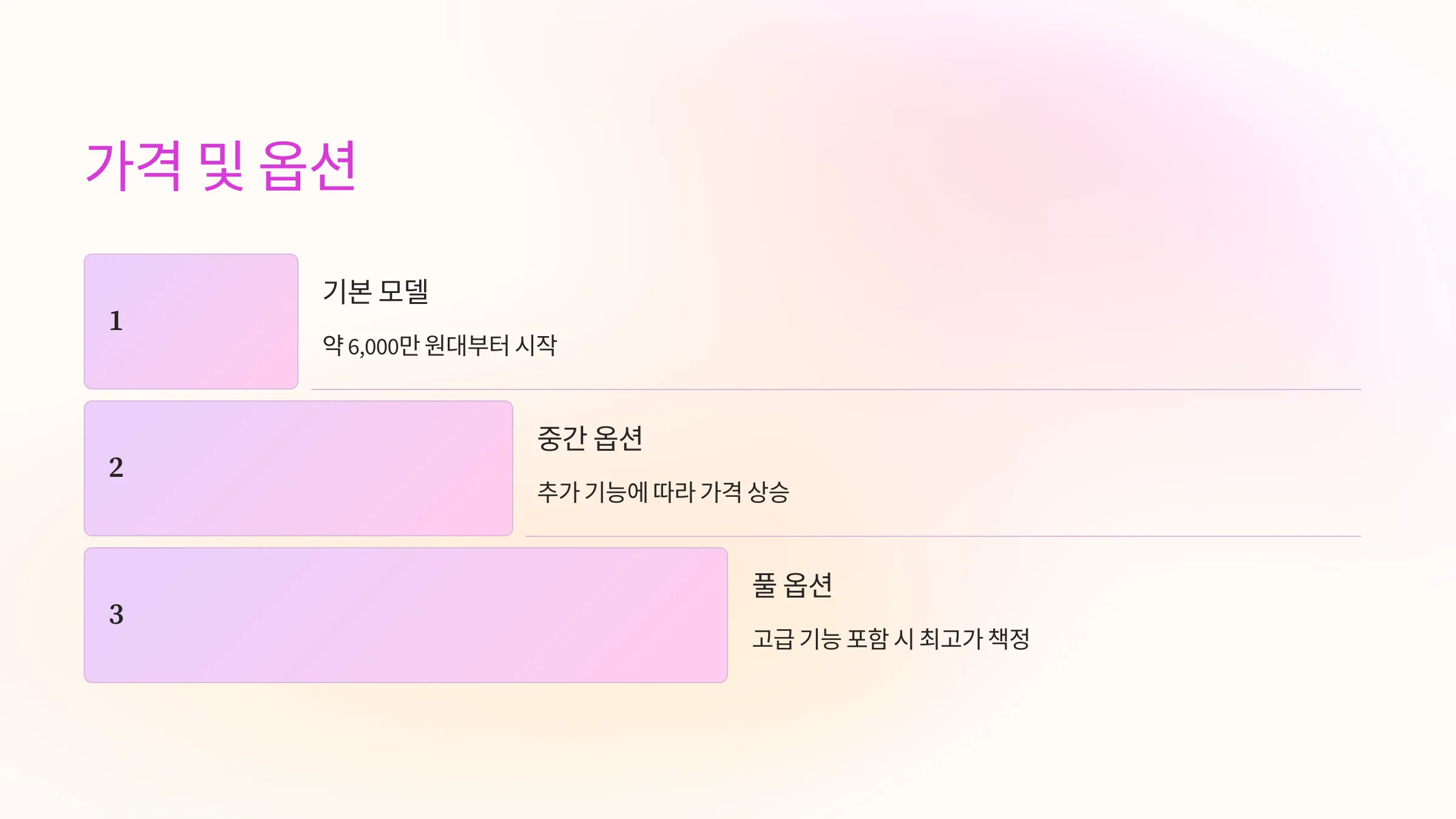Select the slide title 가격 및 옵션
Image resolution: width=1456 pixels, height=819 pixels.
(x=221, y=166)
